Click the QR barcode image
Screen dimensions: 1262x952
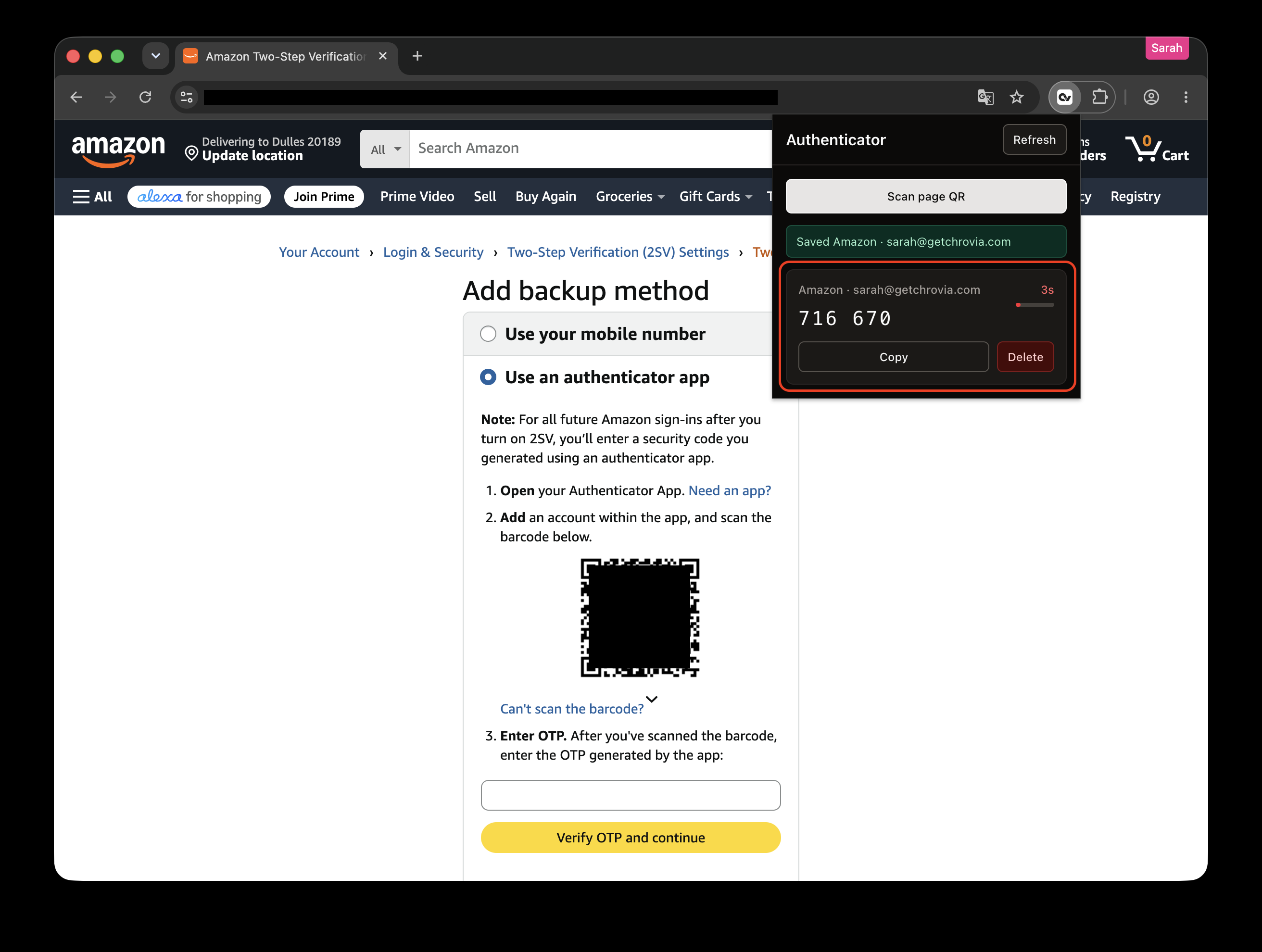tap(640, 618)
